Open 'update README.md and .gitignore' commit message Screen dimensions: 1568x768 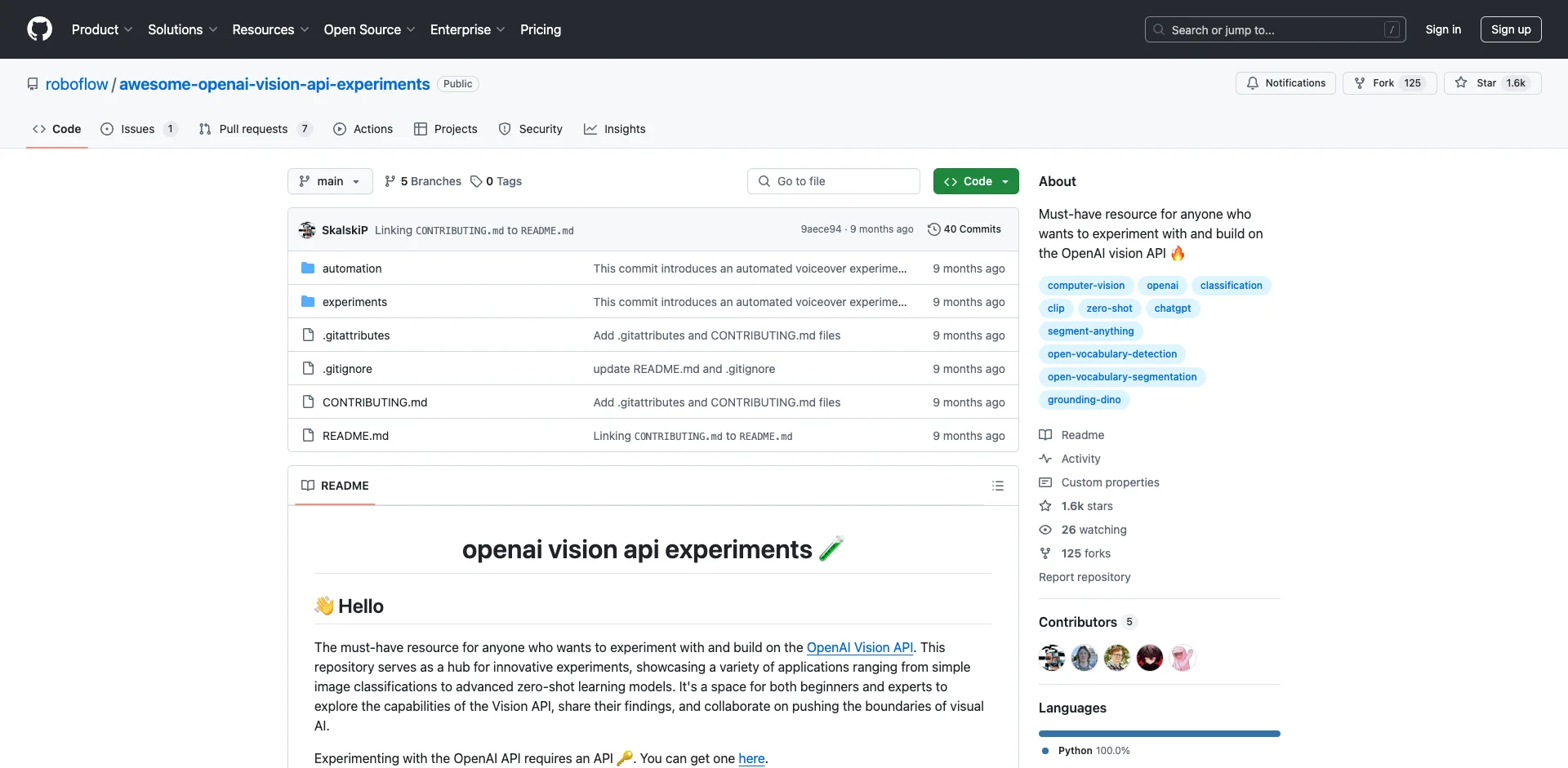(x=684, y=369)
